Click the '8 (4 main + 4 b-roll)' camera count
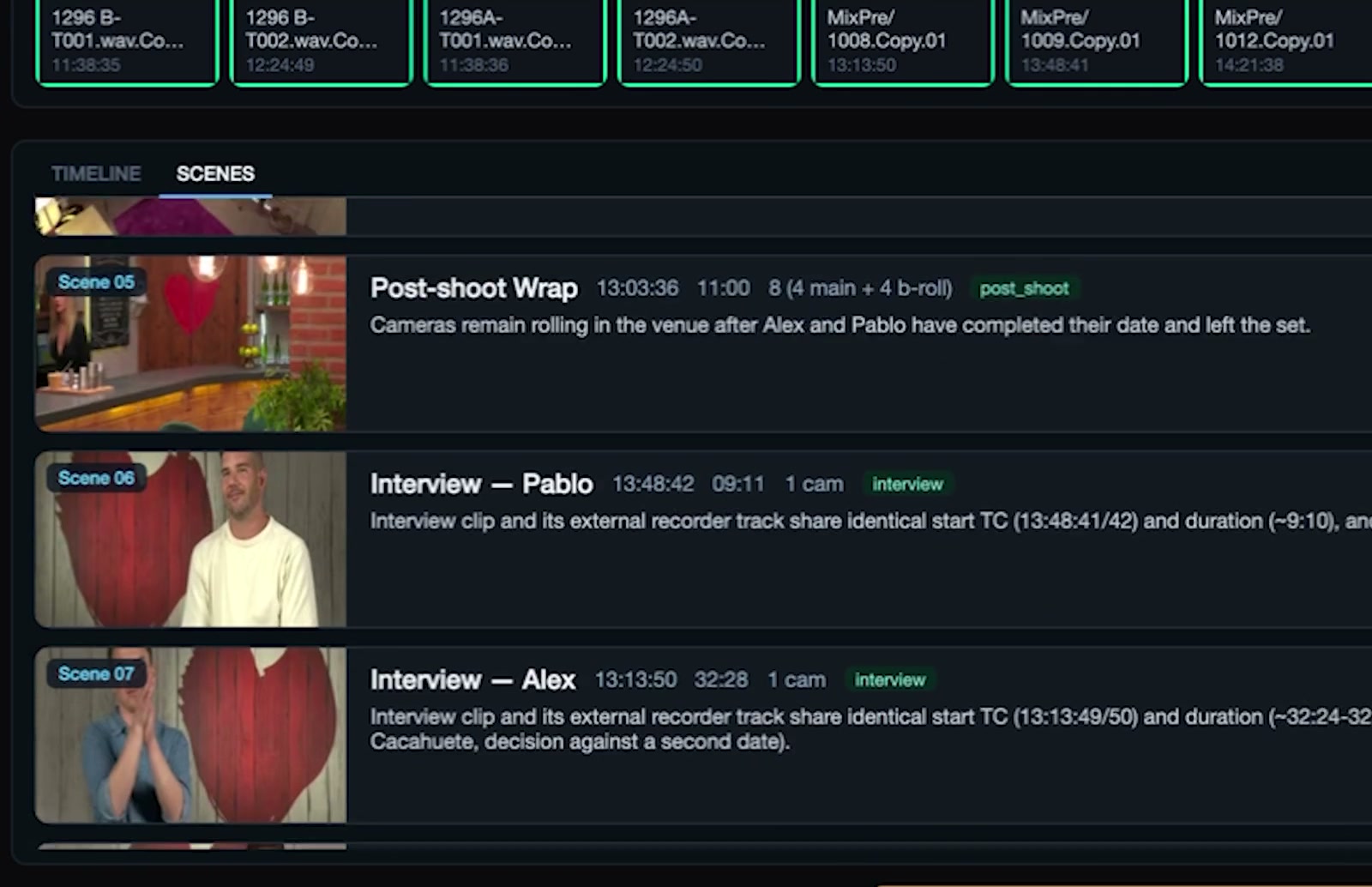The height and width of the screenshot is (887, 1372). pyautogui.click(x=860, y=288)
